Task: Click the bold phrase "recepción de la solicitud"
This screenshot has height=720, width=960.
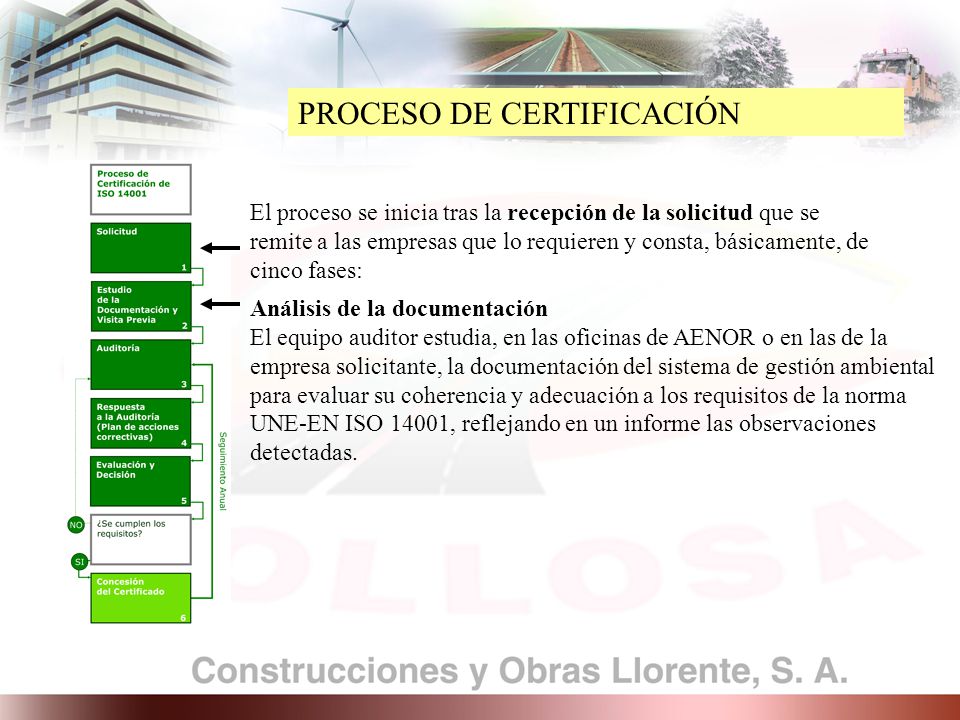Action: (x=630, y=212)
